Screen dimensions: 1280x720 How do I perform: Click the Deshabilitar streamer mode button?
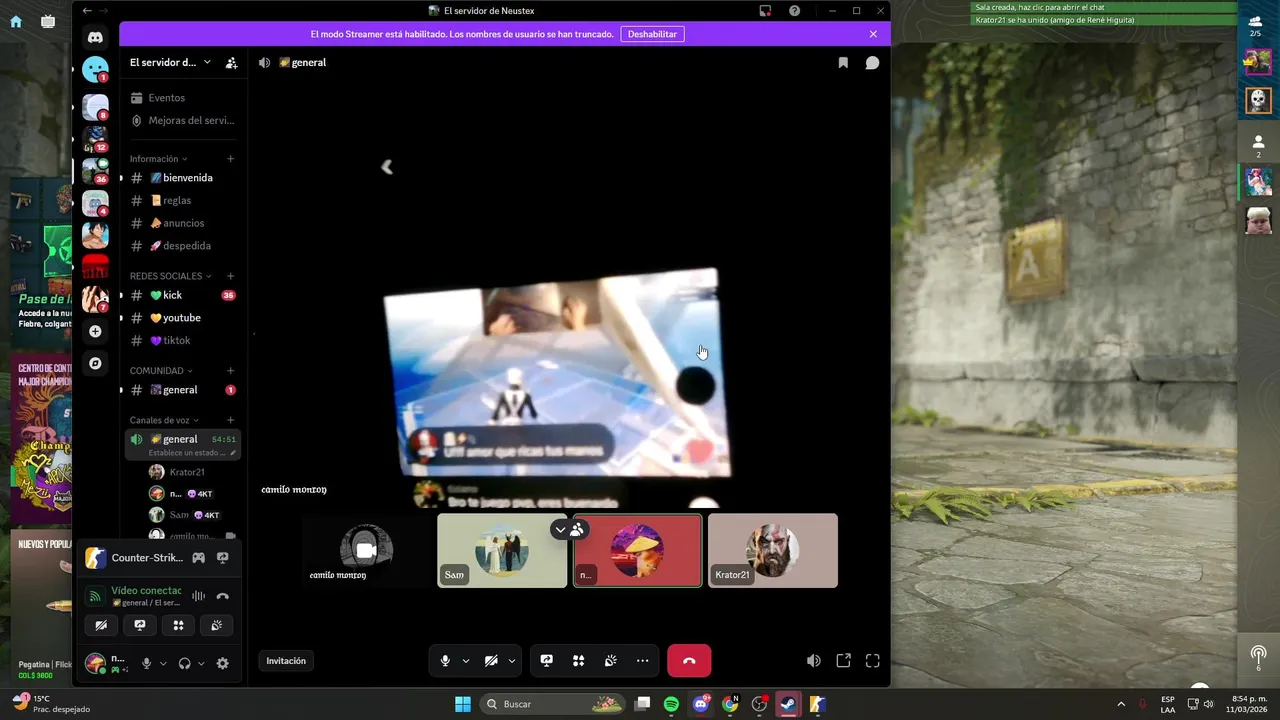pos(652,34)
